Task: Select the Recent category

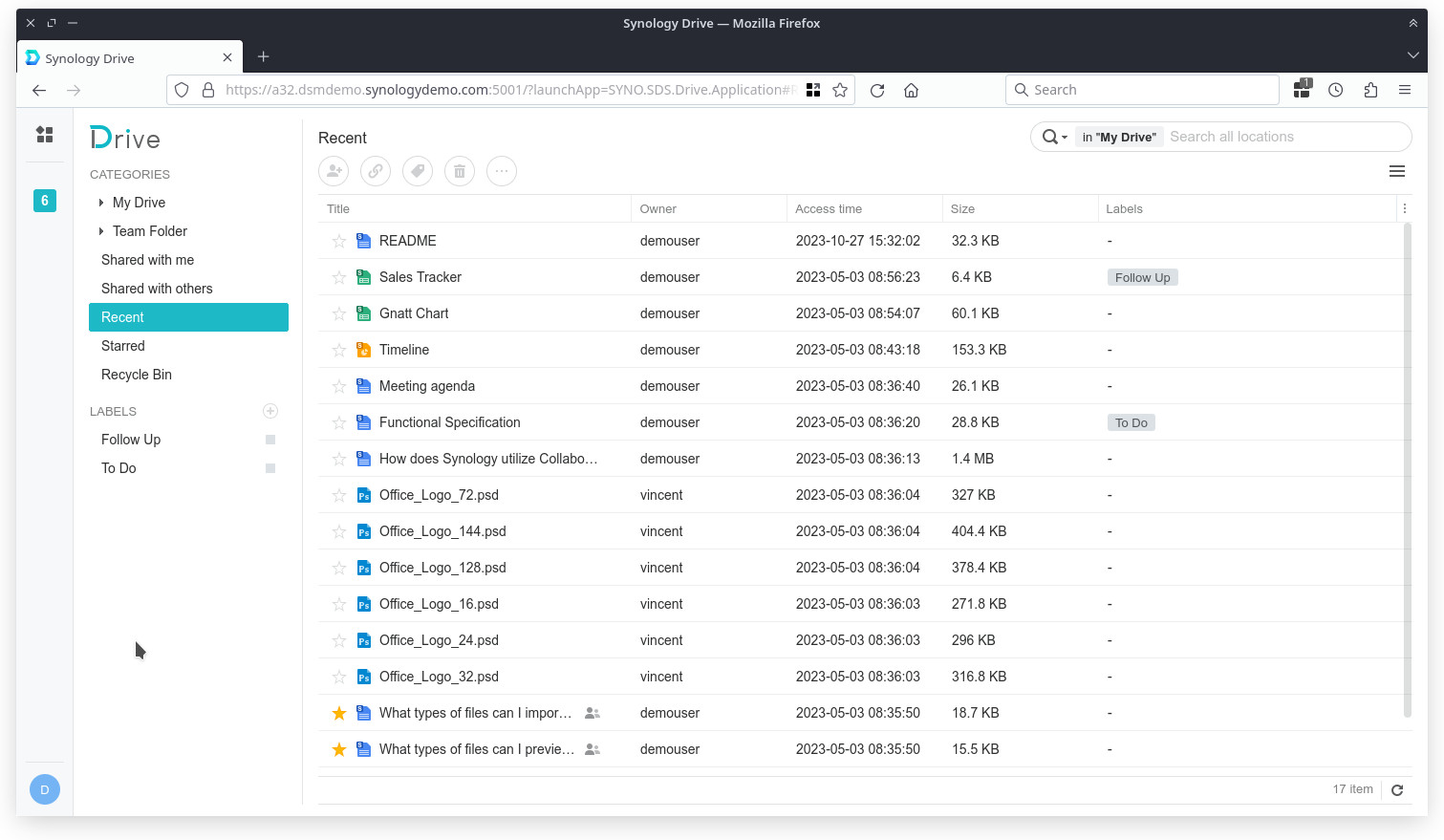Action: tap(188, 317)
